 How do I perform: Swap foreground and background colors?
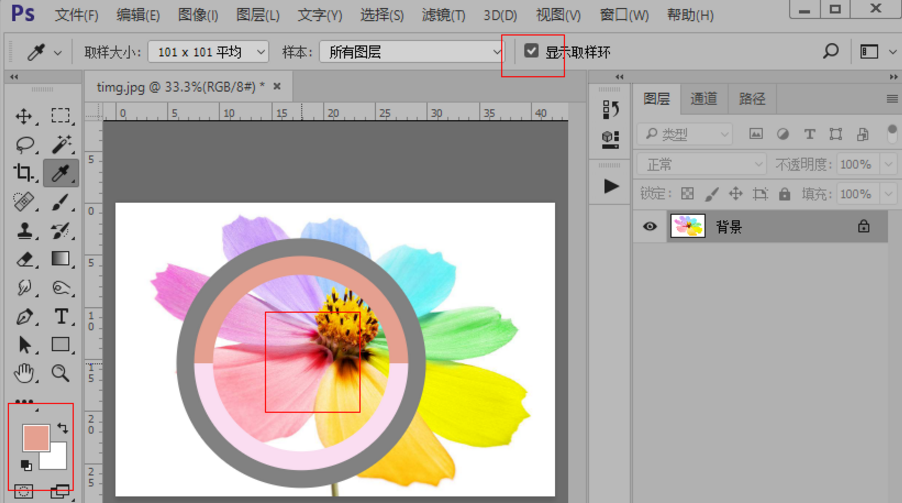click(62, 428)
